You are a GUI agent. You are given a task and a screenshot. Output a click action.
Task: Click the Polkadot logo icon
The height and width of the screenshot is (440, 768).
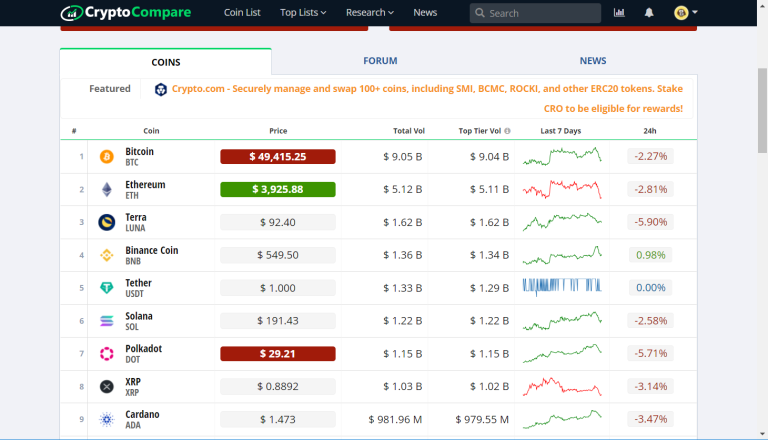107,354
